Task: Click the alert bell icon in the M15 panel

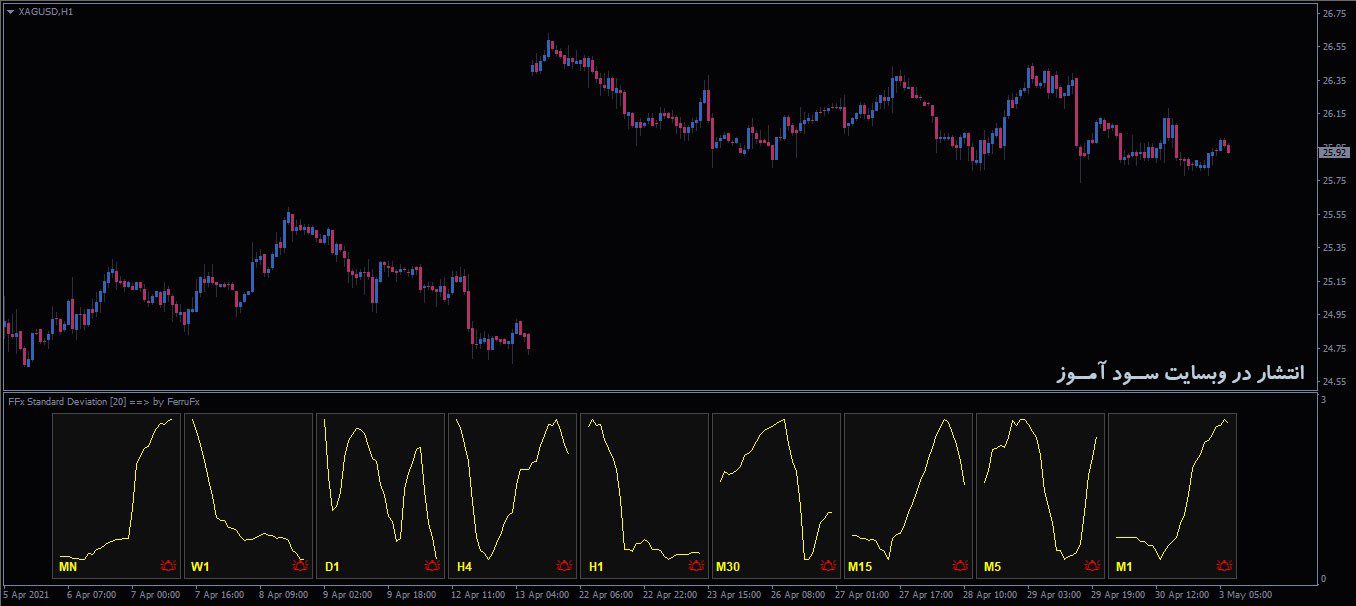Action: (958, 565)
